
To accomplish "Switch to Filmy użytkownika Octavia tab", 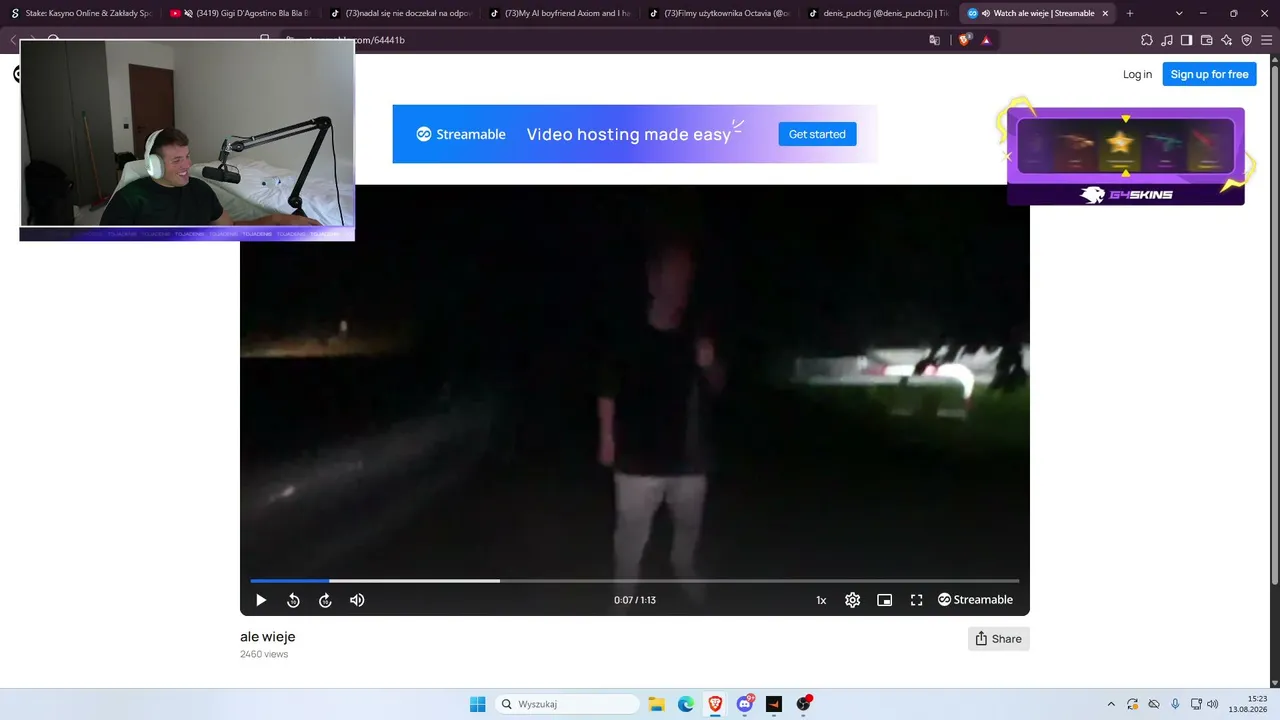I will click(720, 13).
